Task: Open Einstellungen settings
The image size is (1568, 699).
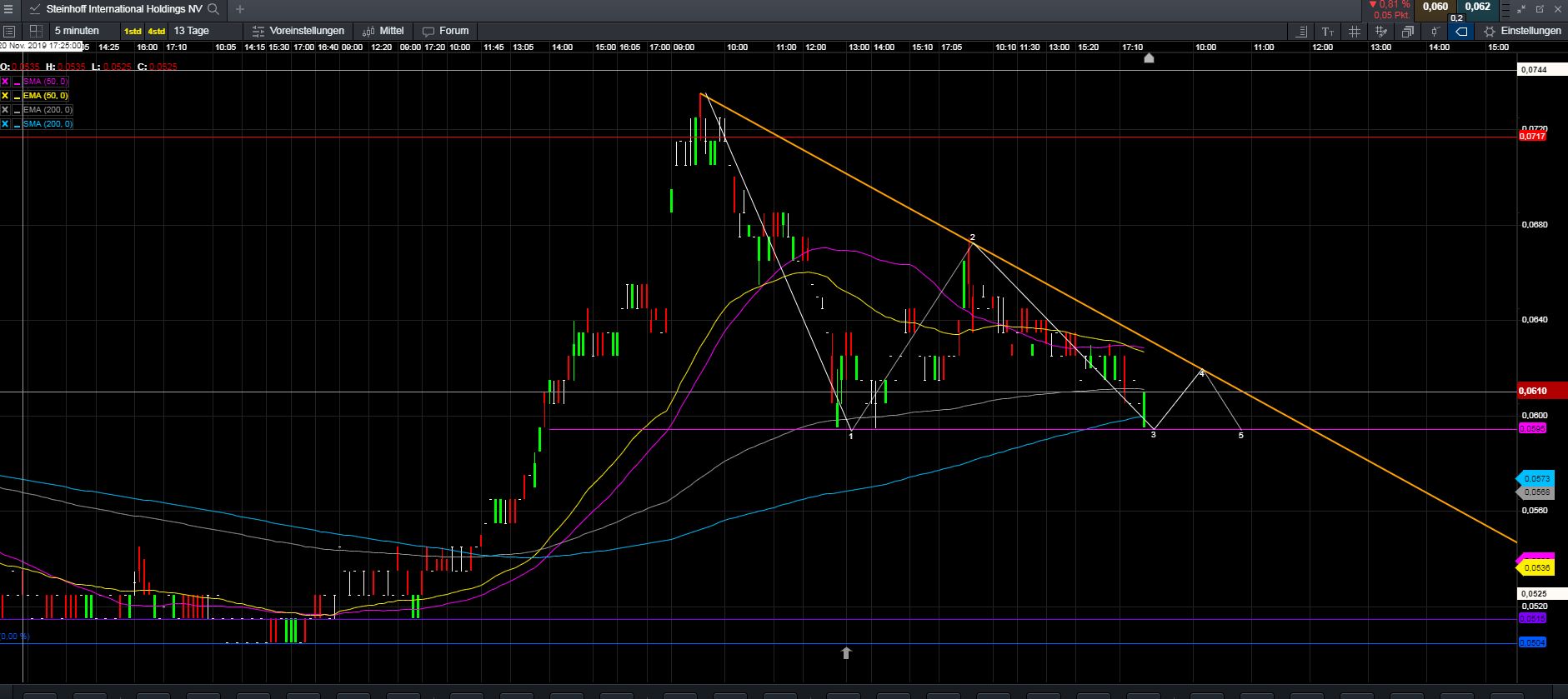Action: [1522, 31]
